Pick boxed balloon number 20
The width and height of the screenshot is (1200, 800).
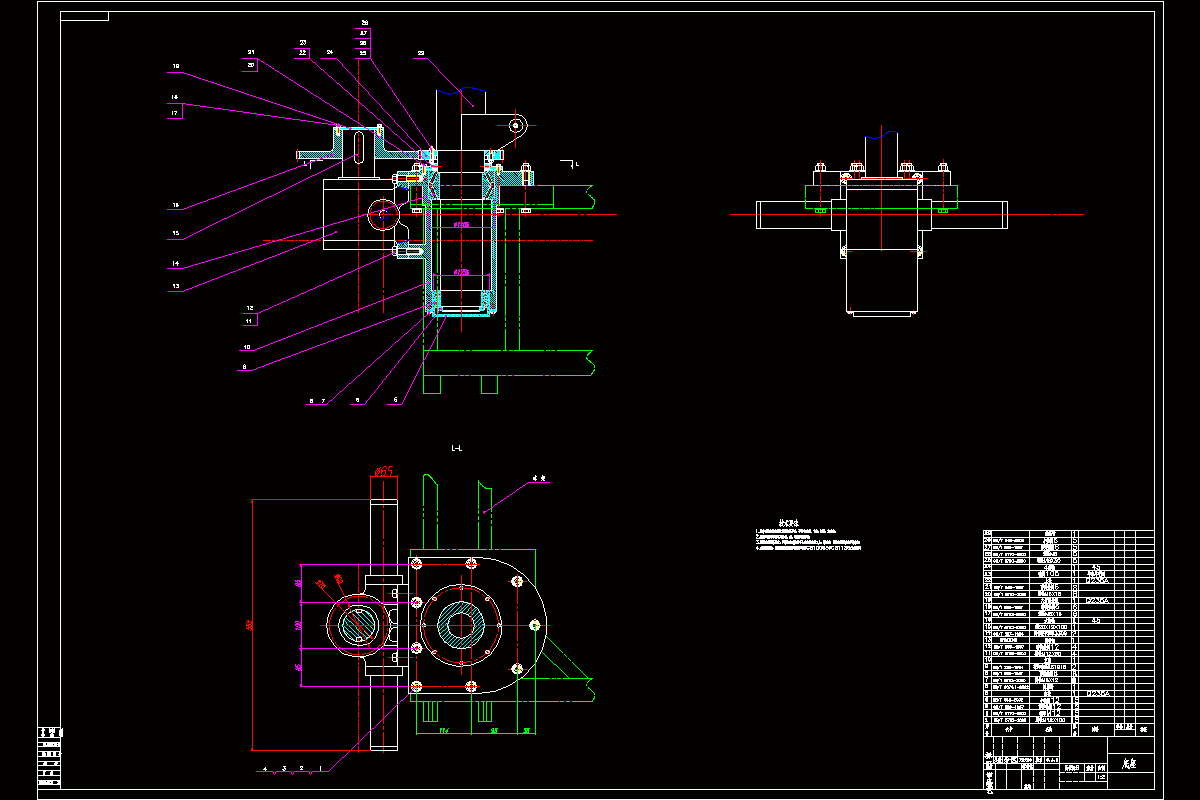pyautogui.click(x=251, y=65)
